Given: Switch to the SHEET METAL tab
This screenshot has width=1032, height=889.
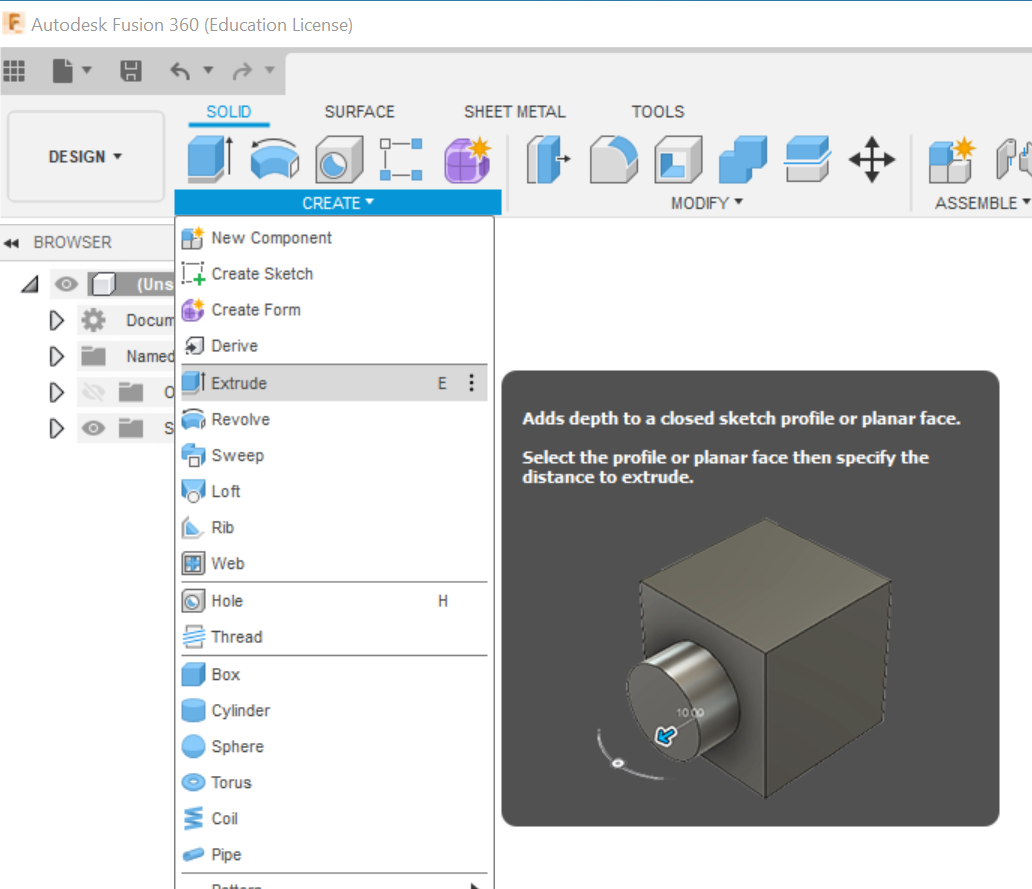Looking at the screenshot, I should click(x=514, y=111).
